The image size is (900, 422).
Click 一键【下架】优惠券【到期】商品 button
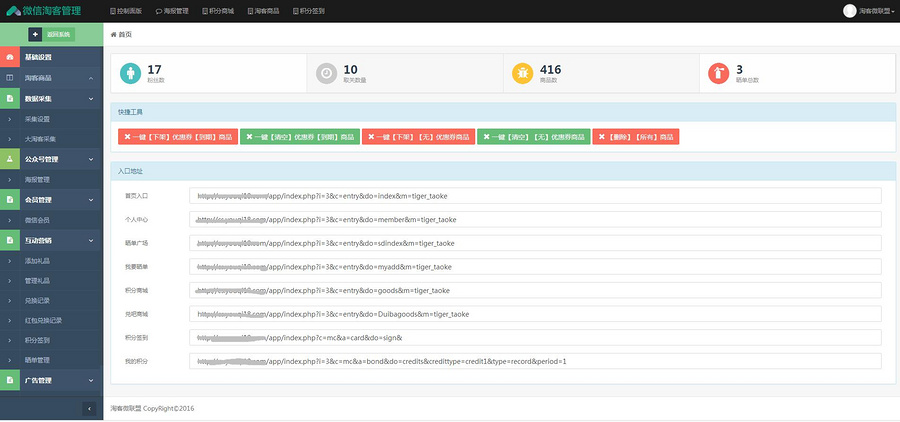point(178,137)
